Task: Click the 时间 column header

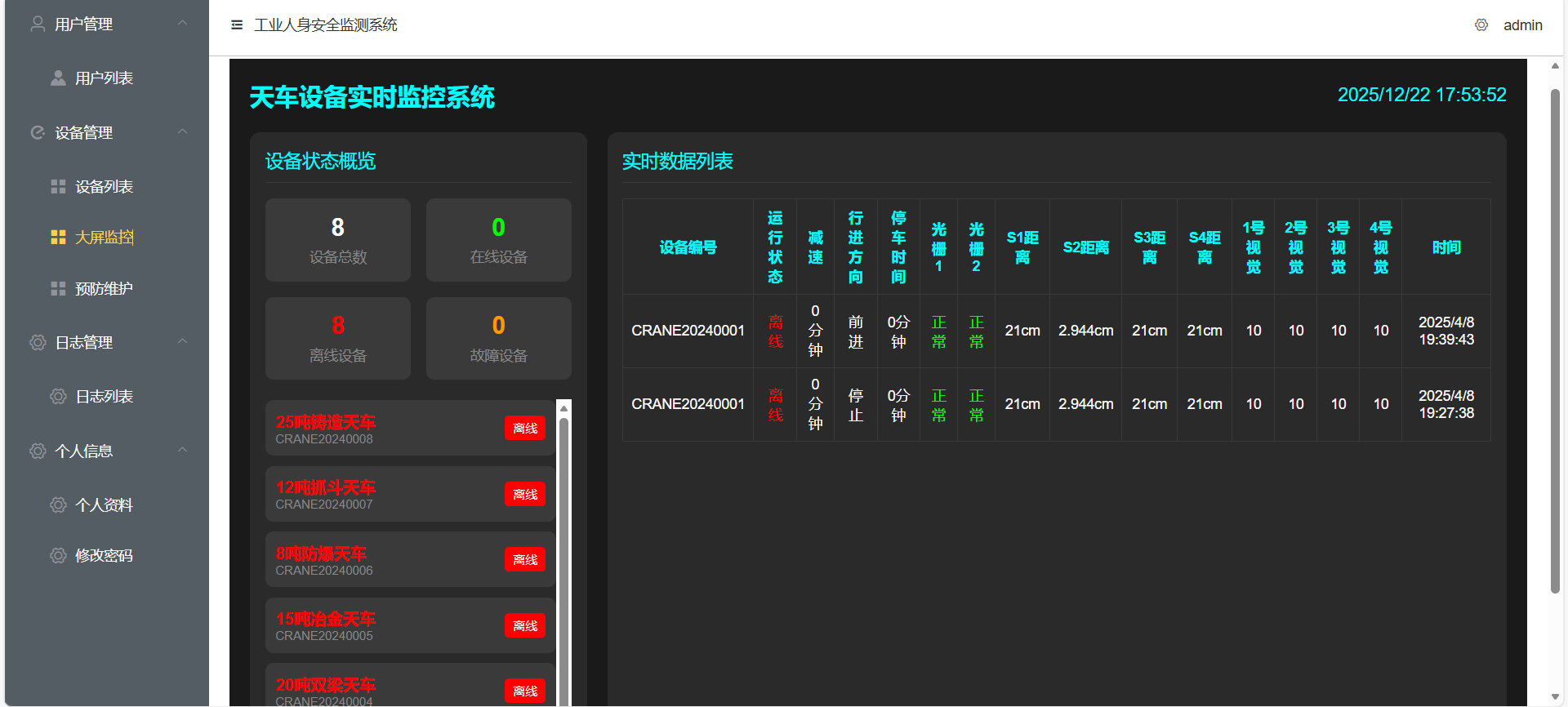Action: [x=1446, y=247]
